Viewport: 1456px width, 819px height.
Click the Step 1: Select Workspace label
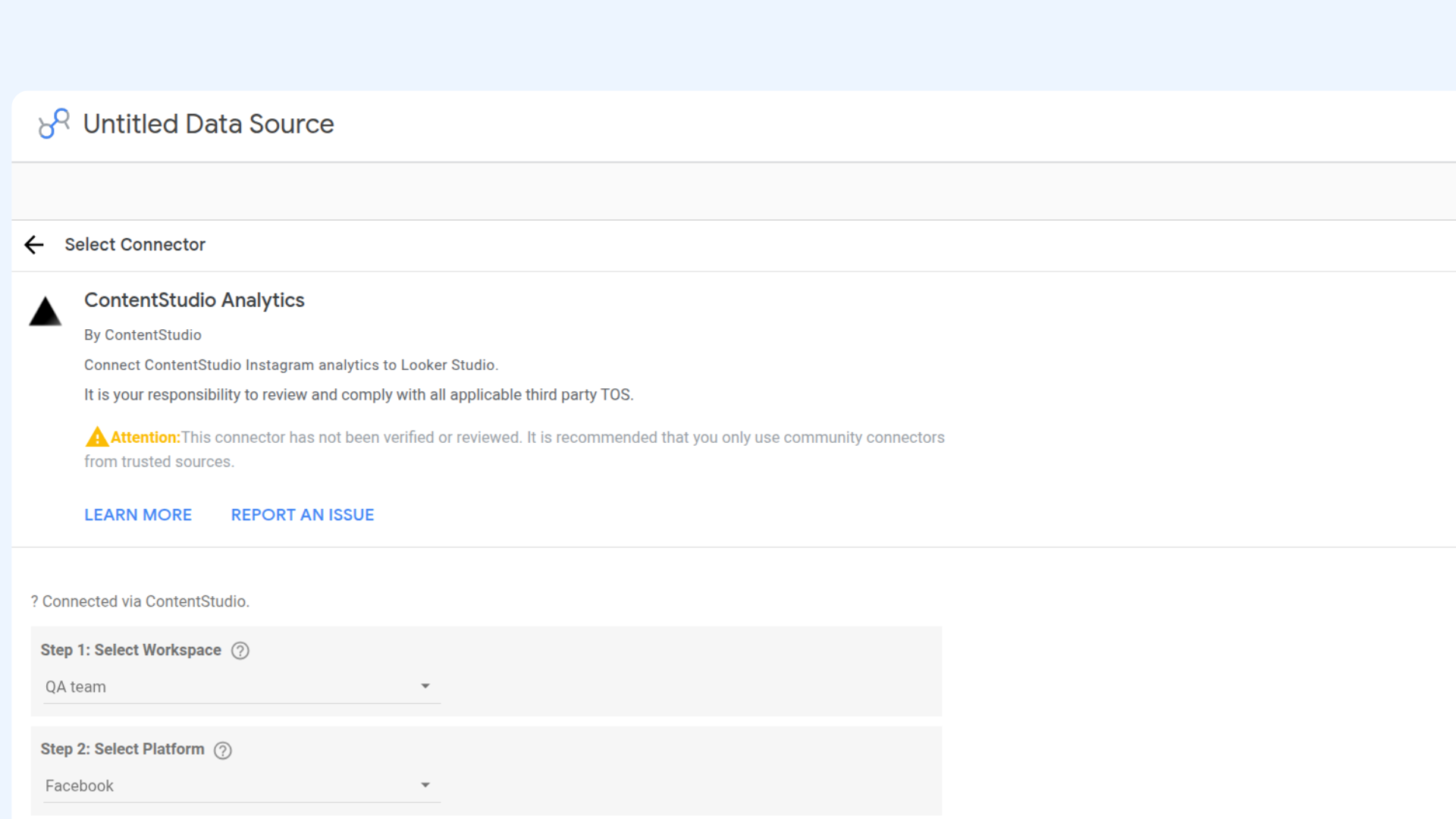[x=131, y=650]
